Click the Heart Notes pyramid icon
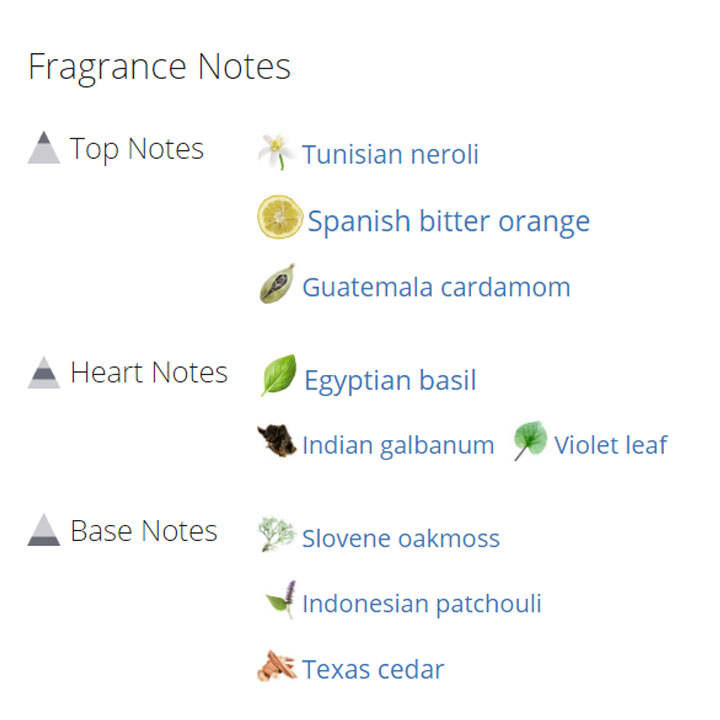The width and height of the screenshot is (720, 720). point(44,372)
